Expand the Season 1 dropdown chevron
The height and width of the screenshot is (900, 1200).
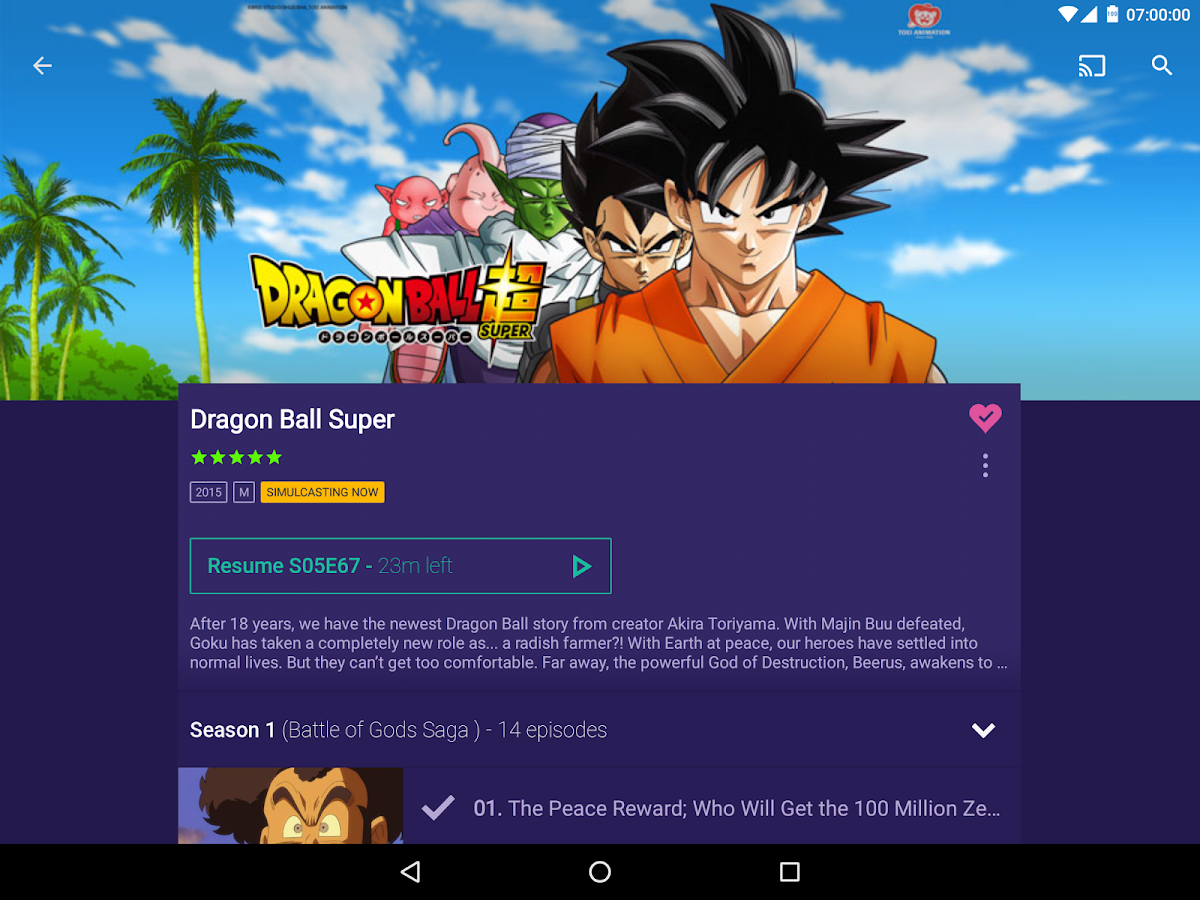tap(984, 730)
